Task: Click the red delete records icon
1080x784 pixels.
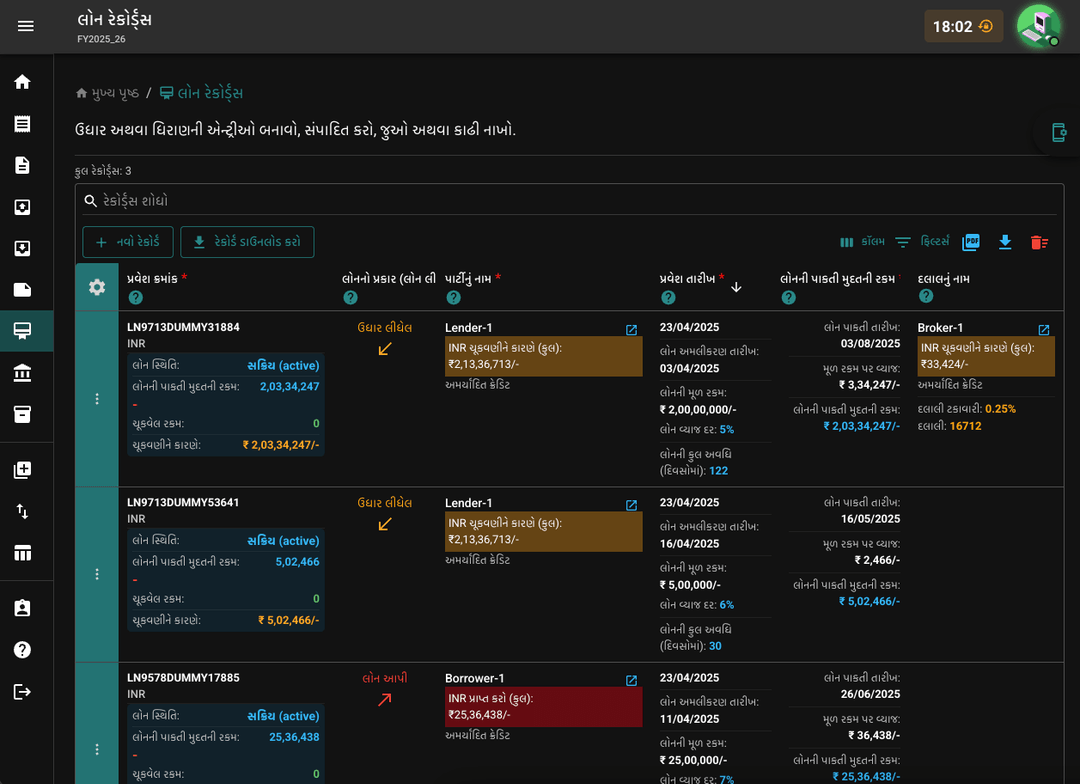Action: coord(1039,242)
